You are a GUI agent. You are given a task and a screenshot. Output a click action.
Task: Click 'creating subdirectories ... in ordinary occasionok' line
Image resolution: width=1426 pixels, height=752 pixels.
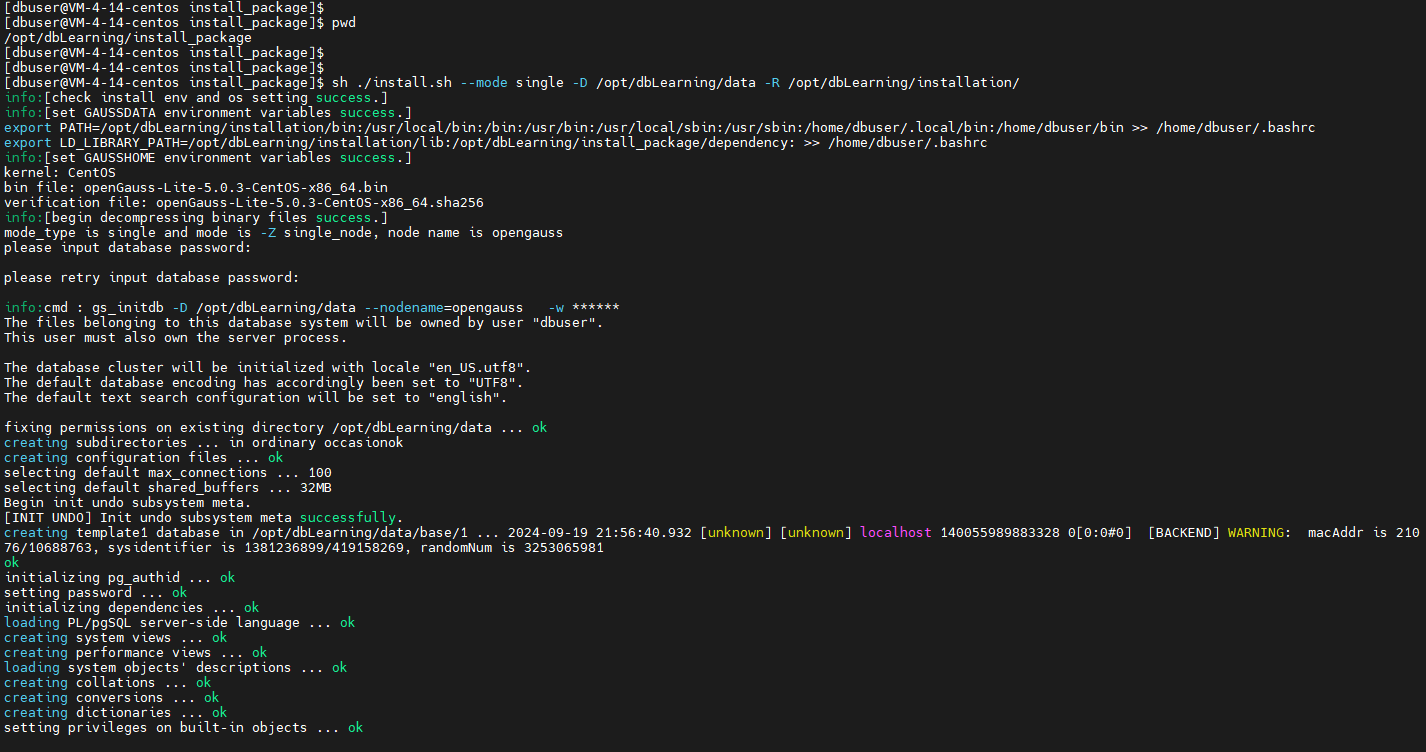(204, 442)
